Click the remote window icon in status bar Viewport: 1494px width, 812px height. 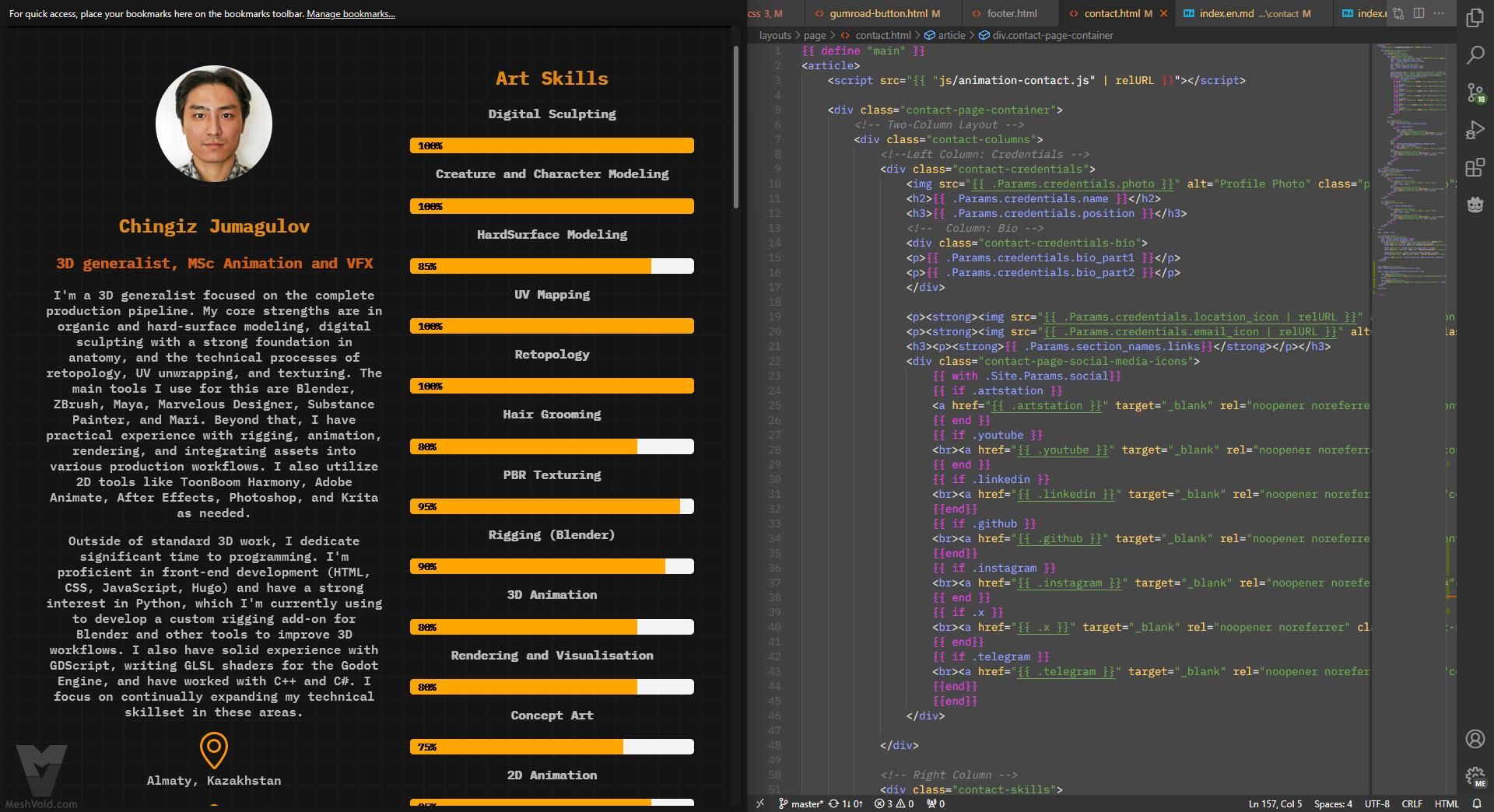pos(760,803)
